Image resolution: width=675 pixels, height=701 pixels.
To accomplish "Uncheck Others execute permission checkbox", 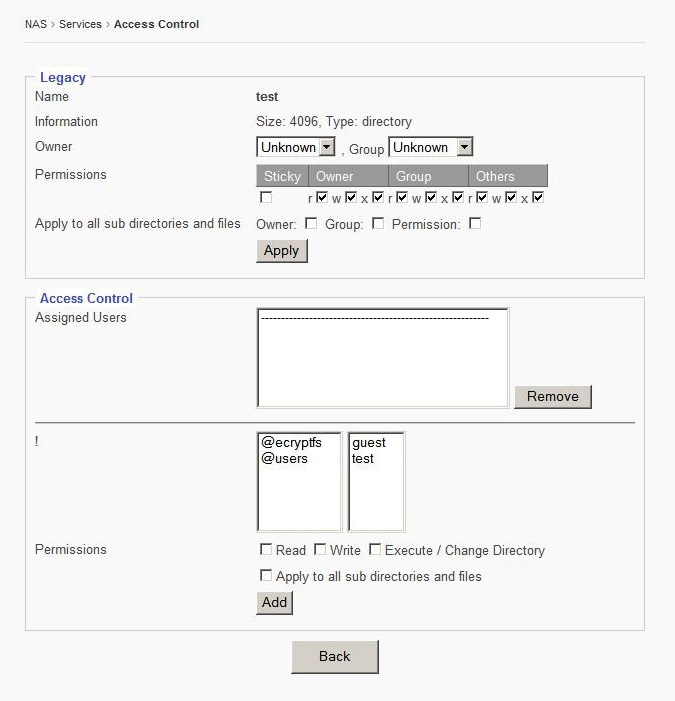I will tap(538, 198).
